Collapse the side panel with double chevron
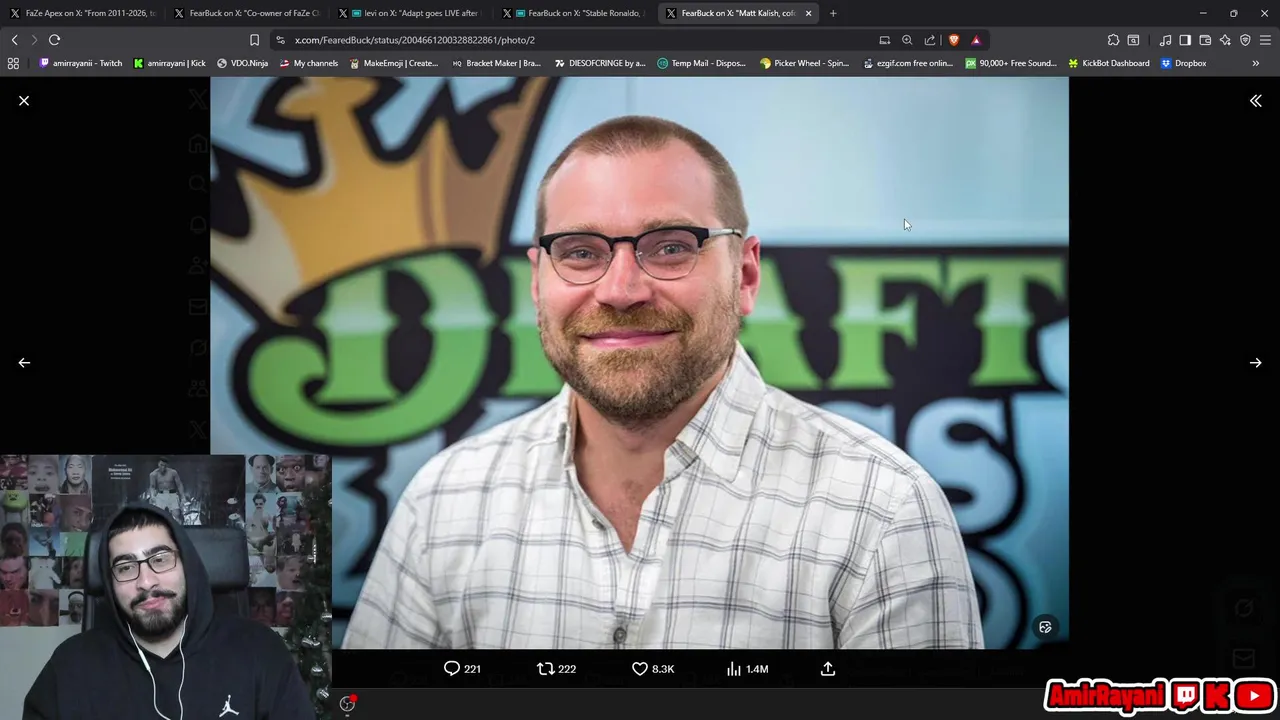The image size is (1280, 720). (1256, 101)
